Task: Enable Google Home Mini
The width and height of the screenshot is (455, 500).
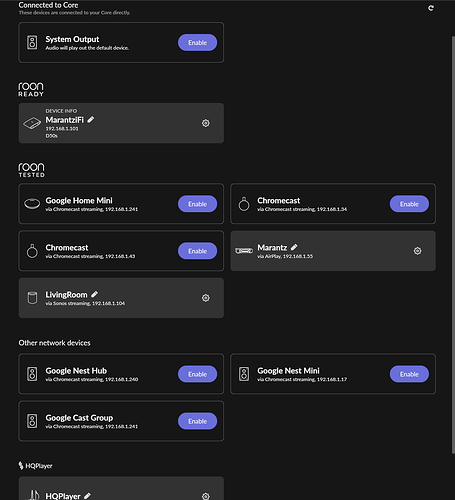Action: click(197, 204)
